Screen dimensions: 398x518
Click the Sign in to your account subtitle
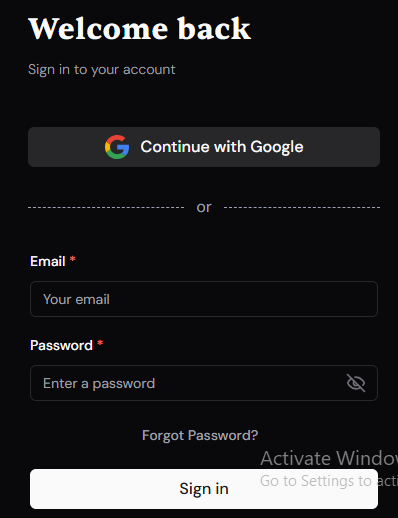(x=102, y=70)
